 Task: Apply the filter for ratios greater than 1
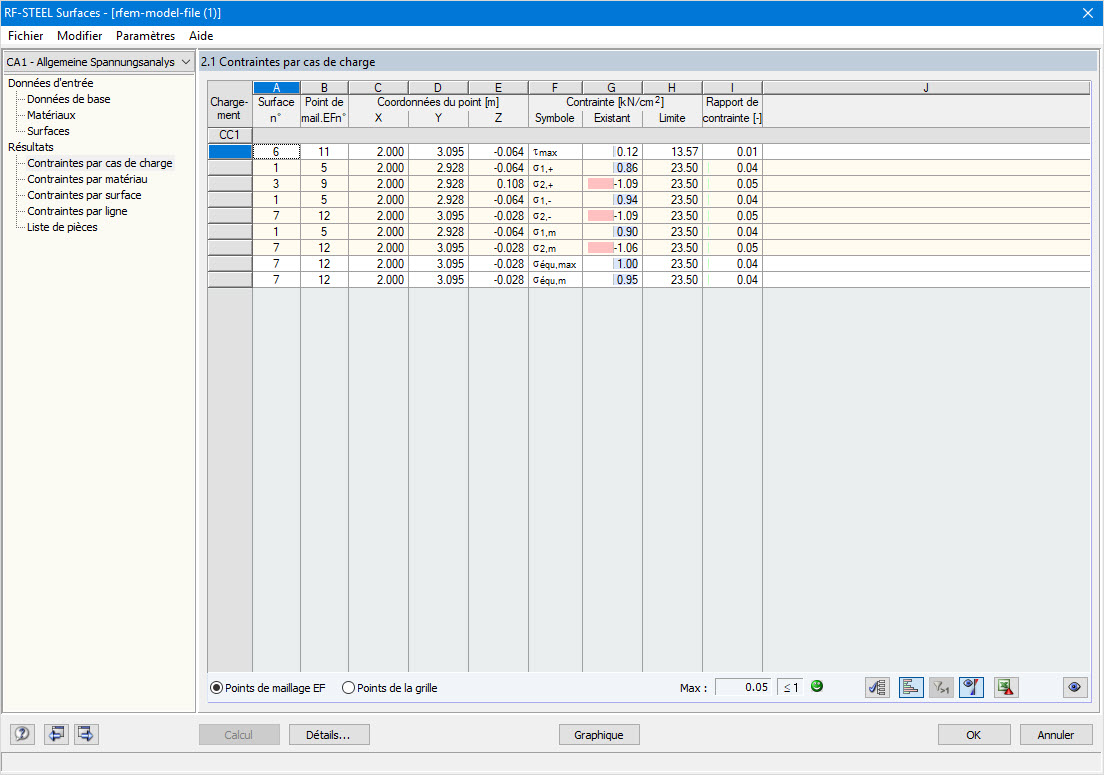(940, 687)
